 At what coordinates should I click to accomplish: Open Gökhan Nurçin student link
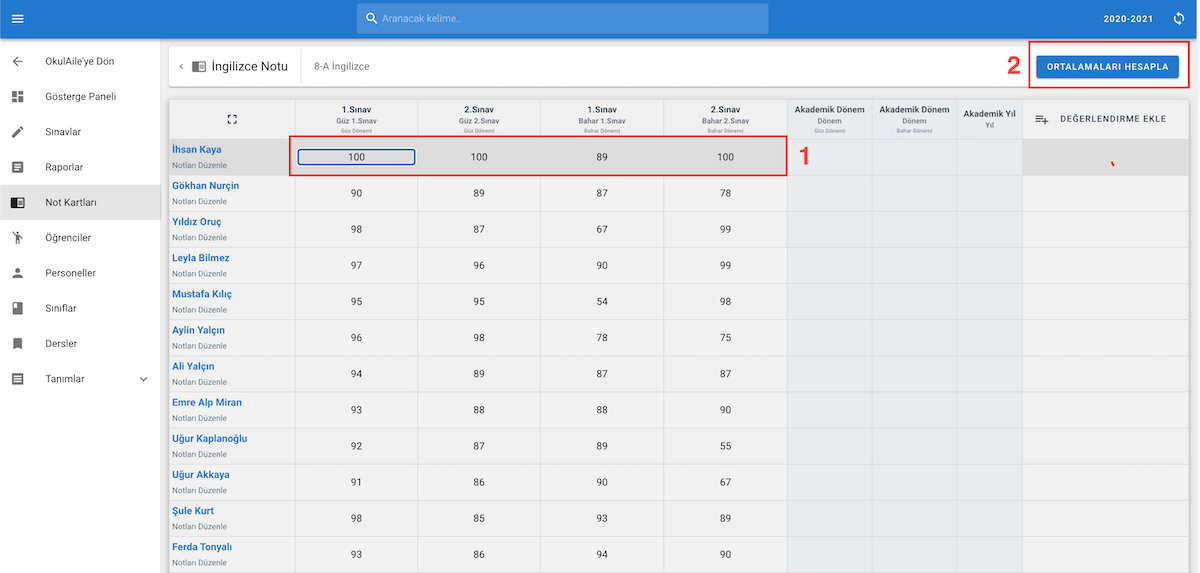(206, 186)
